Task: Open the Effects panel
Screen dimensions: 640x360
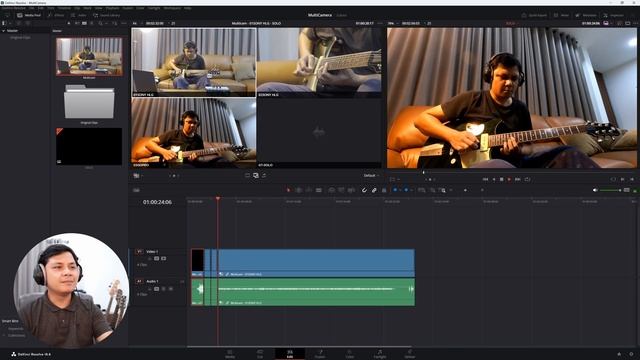Action: pyautogui.click(x=56, y=15)
